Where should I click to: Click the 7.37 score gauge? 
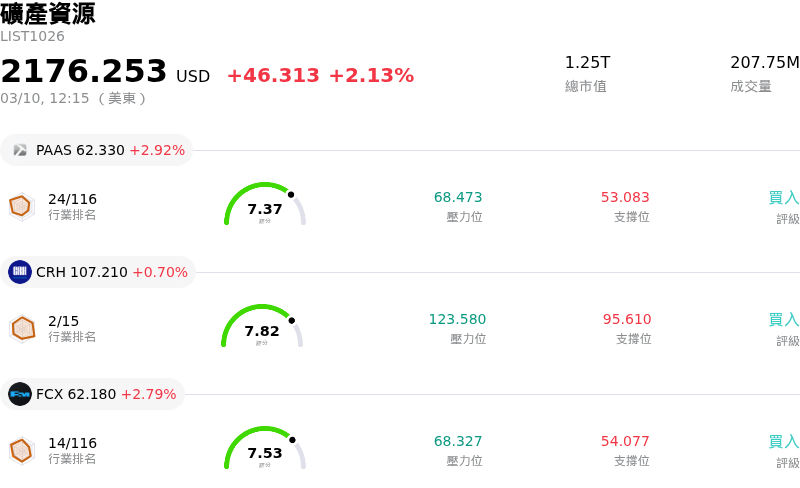tap(264, 205)
